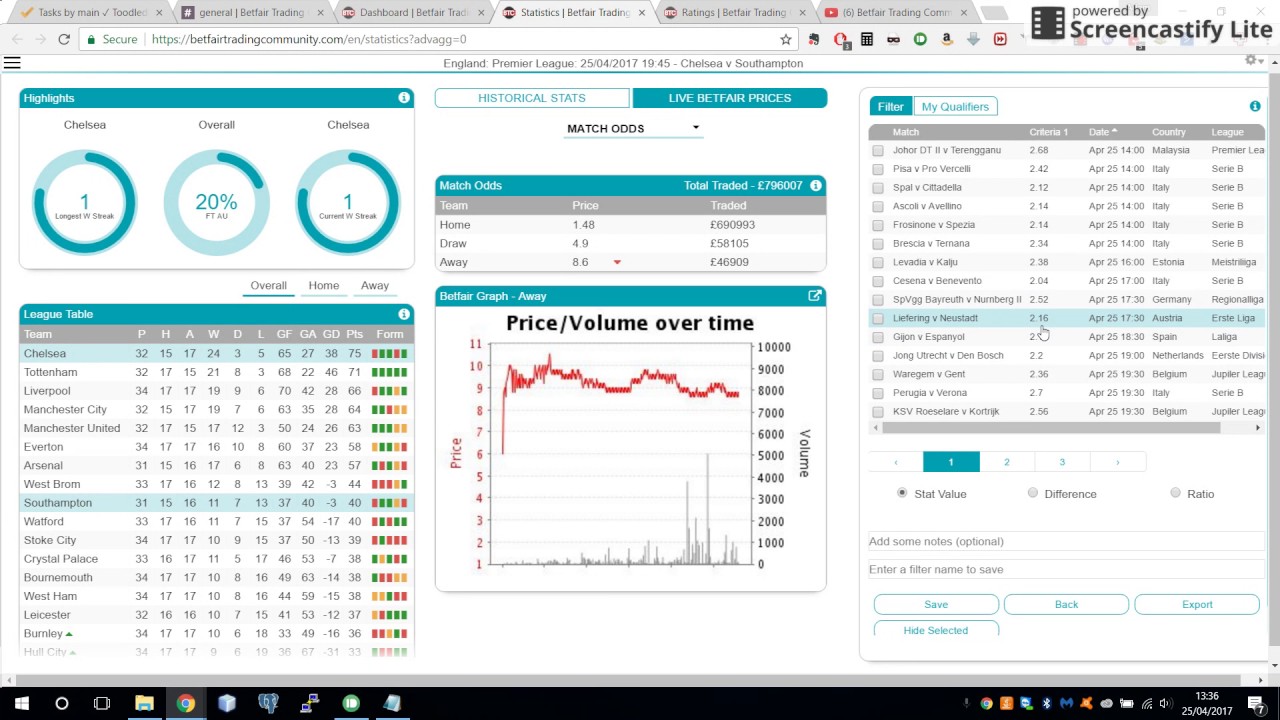Expand the Betfair Graph in popout

(x=815, y=296)
